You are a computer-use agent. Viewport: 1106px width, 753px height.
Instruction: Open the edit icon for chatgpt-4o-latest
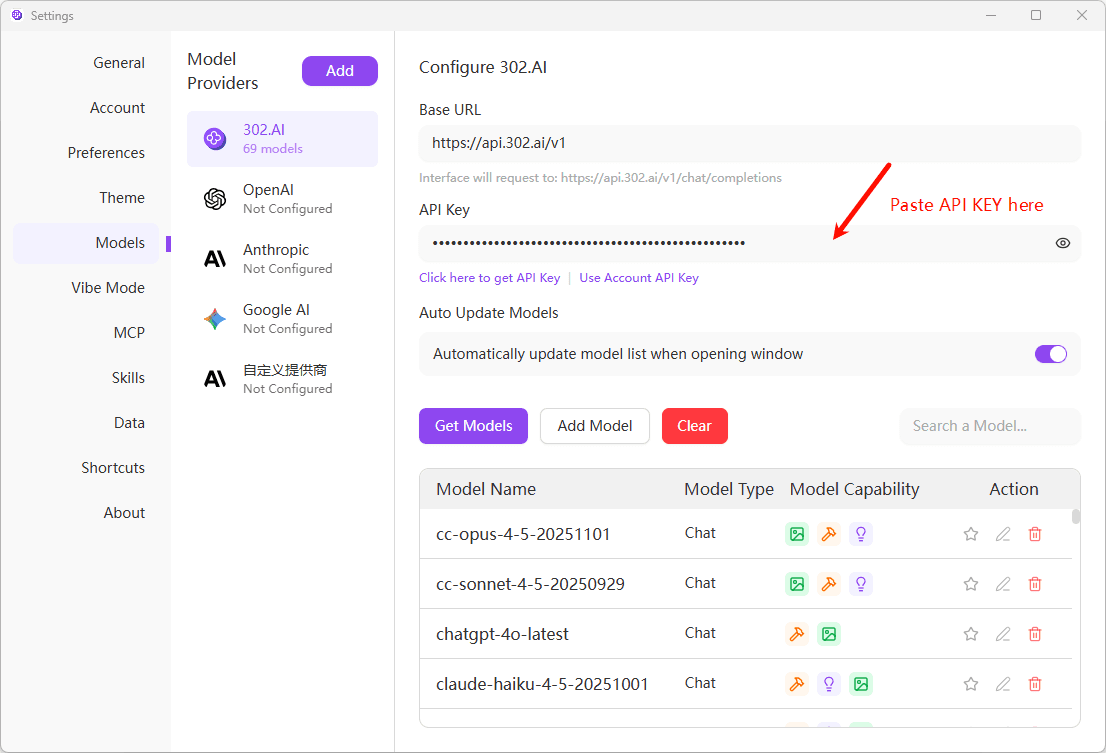1003,633
